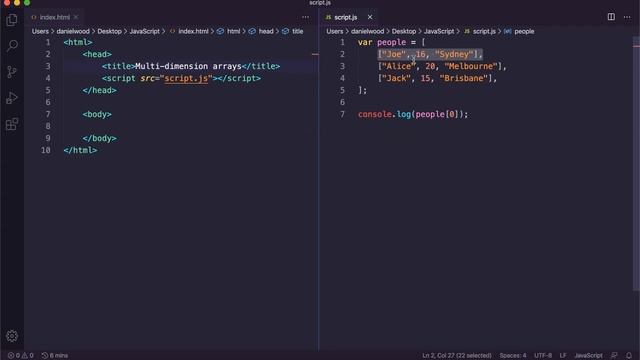The width and height of the screenshot is (640, 360).
Task: Click the vertical scrollbar of script.js editor
Action: point(636,163)
